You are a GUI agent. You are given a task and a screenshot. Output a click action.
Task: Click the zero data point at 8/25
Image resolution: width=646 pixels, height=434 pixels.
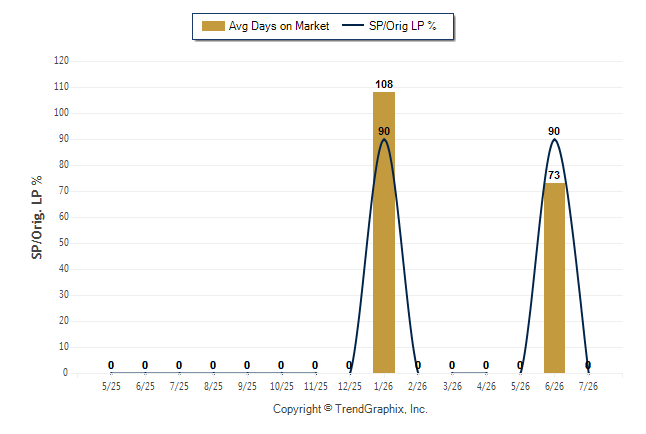point(213,365)
